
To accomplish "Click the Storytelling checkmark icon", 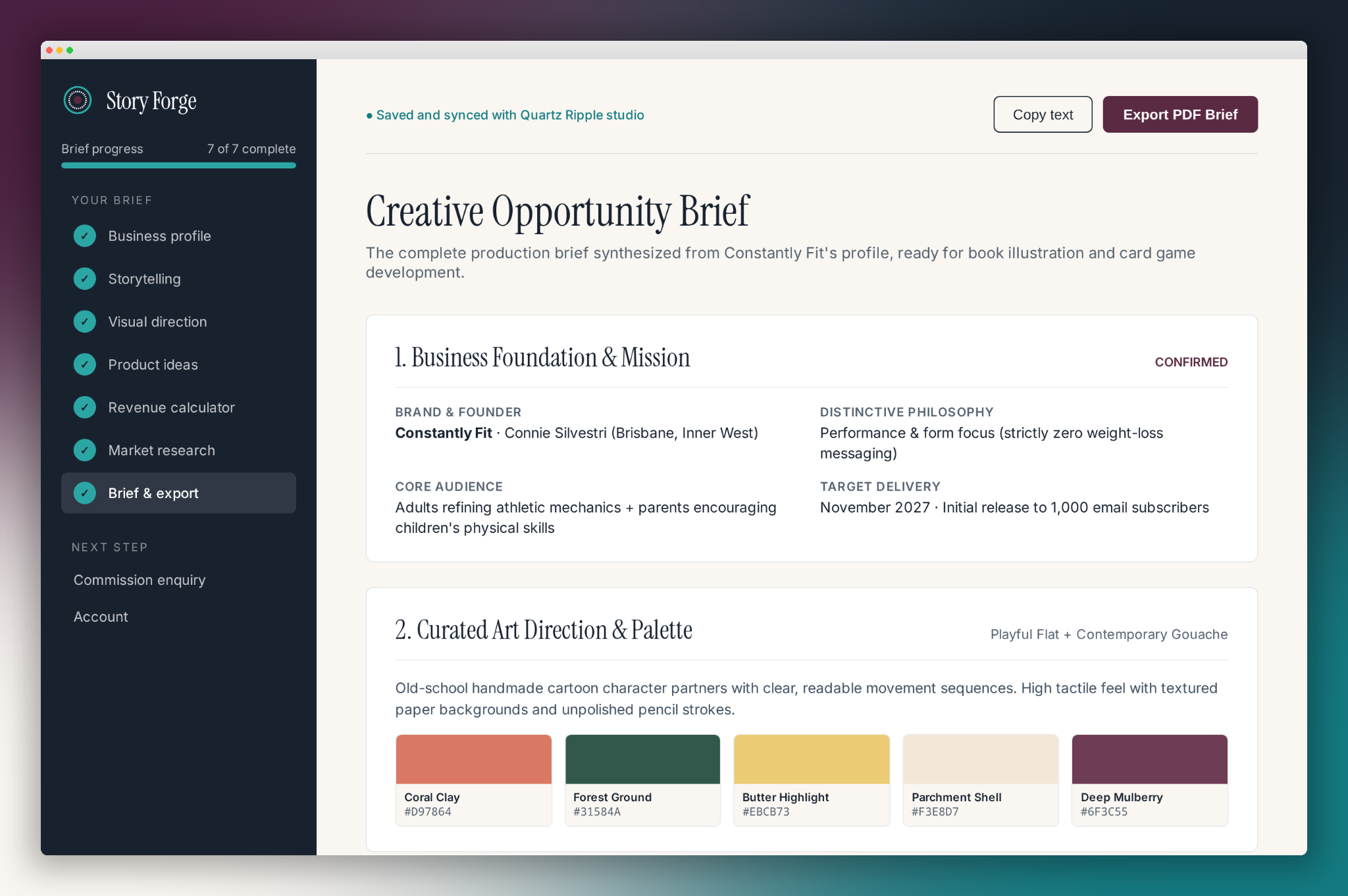I will tap(85, 279).
